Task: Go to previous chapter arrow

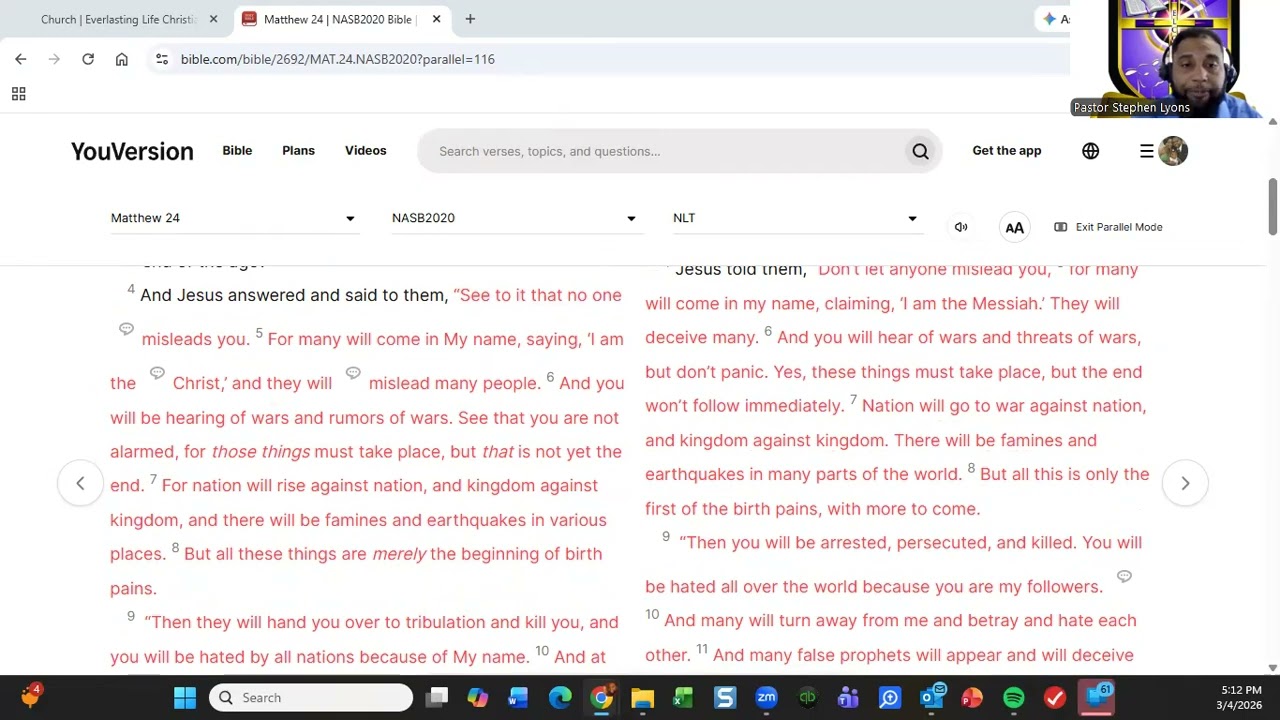Action: pos(80,483)
